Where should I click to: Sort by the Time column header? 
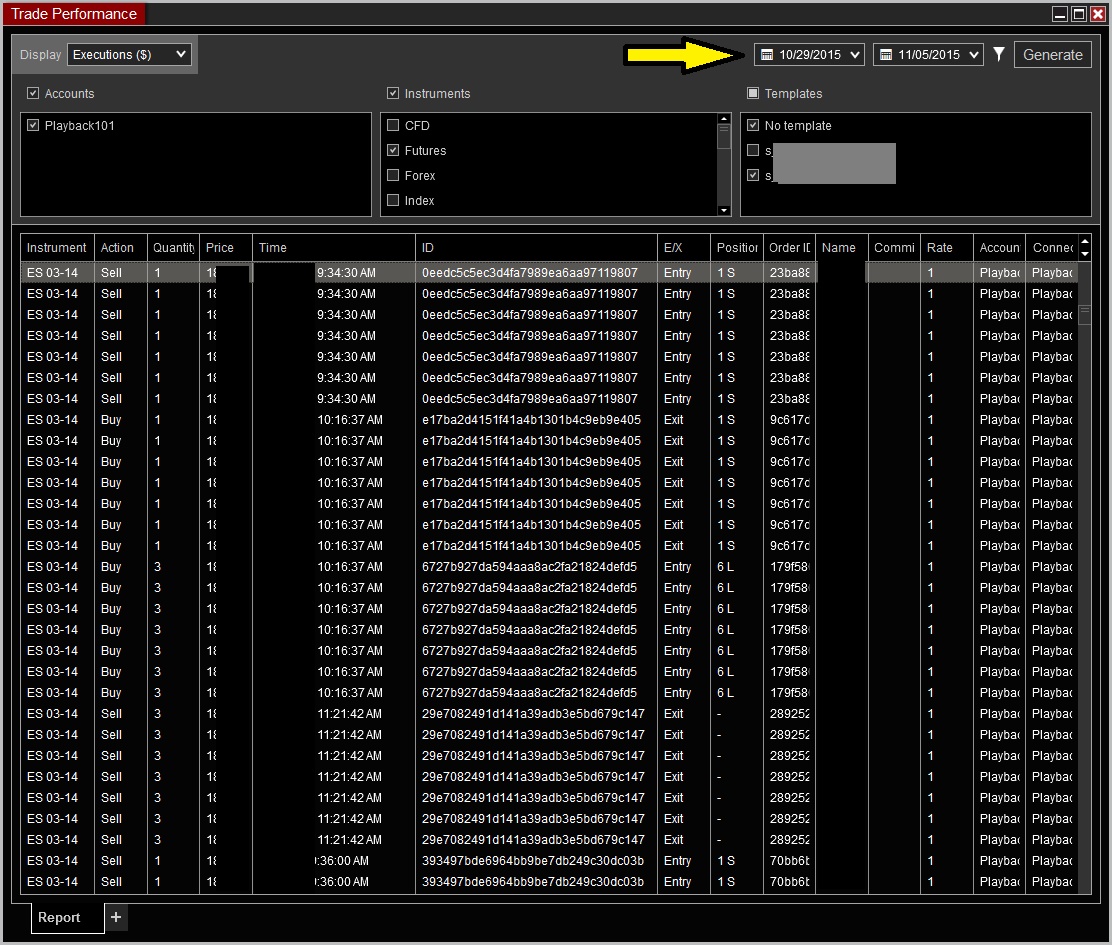pyautogui.click(x=333, y=247)
